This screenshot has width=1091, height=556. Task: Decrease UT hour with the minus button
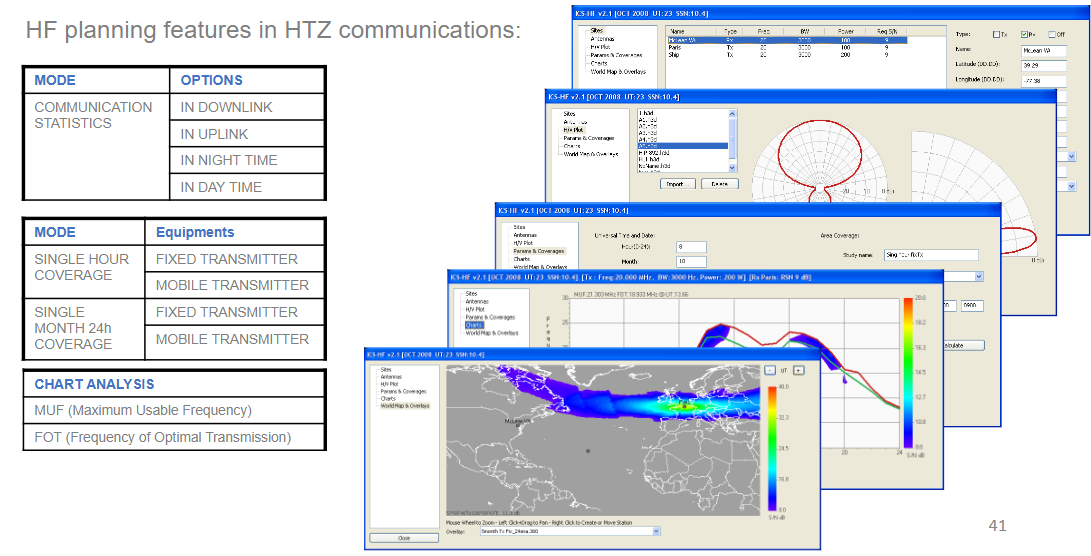tap(770, 370)
